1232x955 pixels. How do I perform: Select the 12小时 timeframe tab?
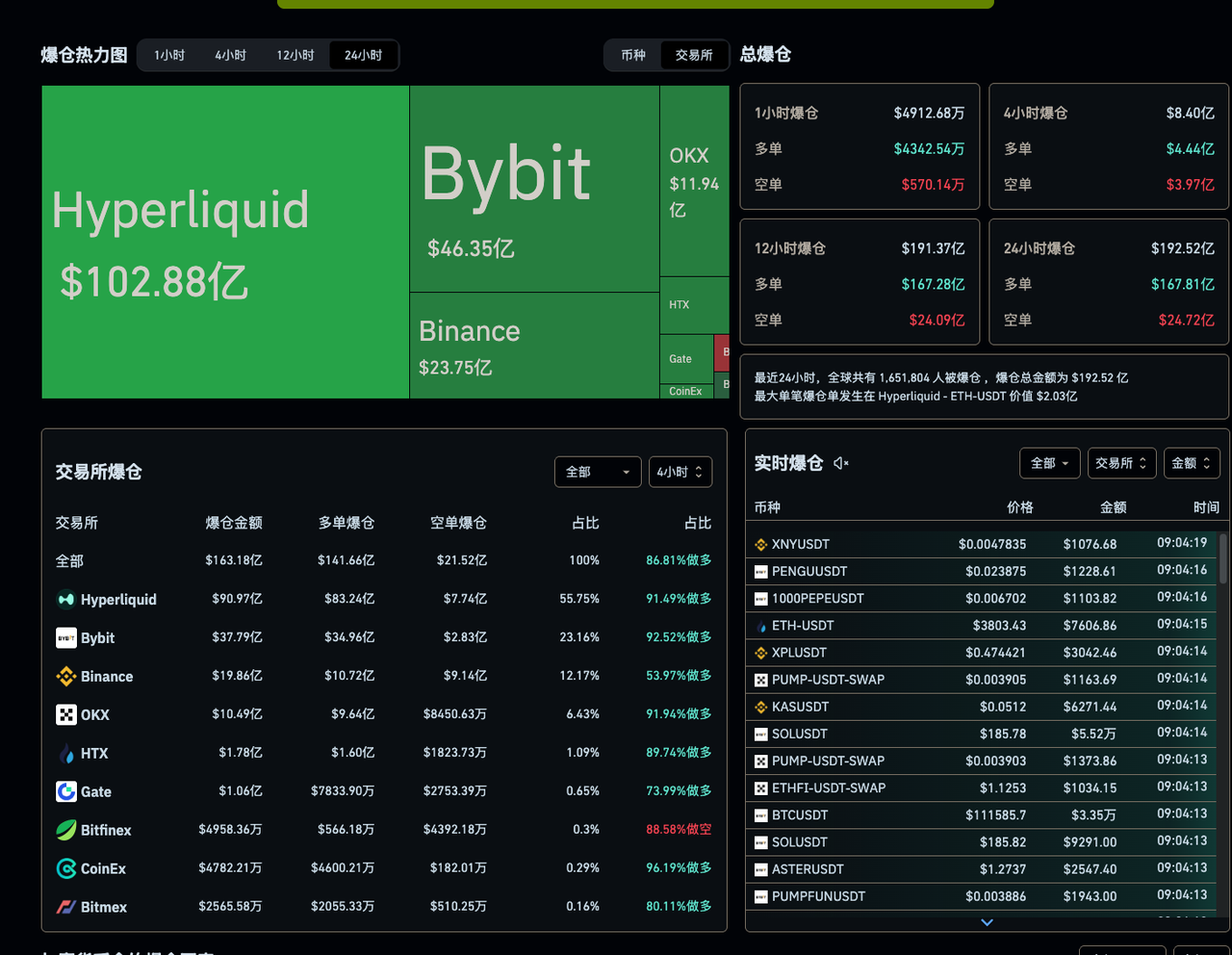coord(295,55)
